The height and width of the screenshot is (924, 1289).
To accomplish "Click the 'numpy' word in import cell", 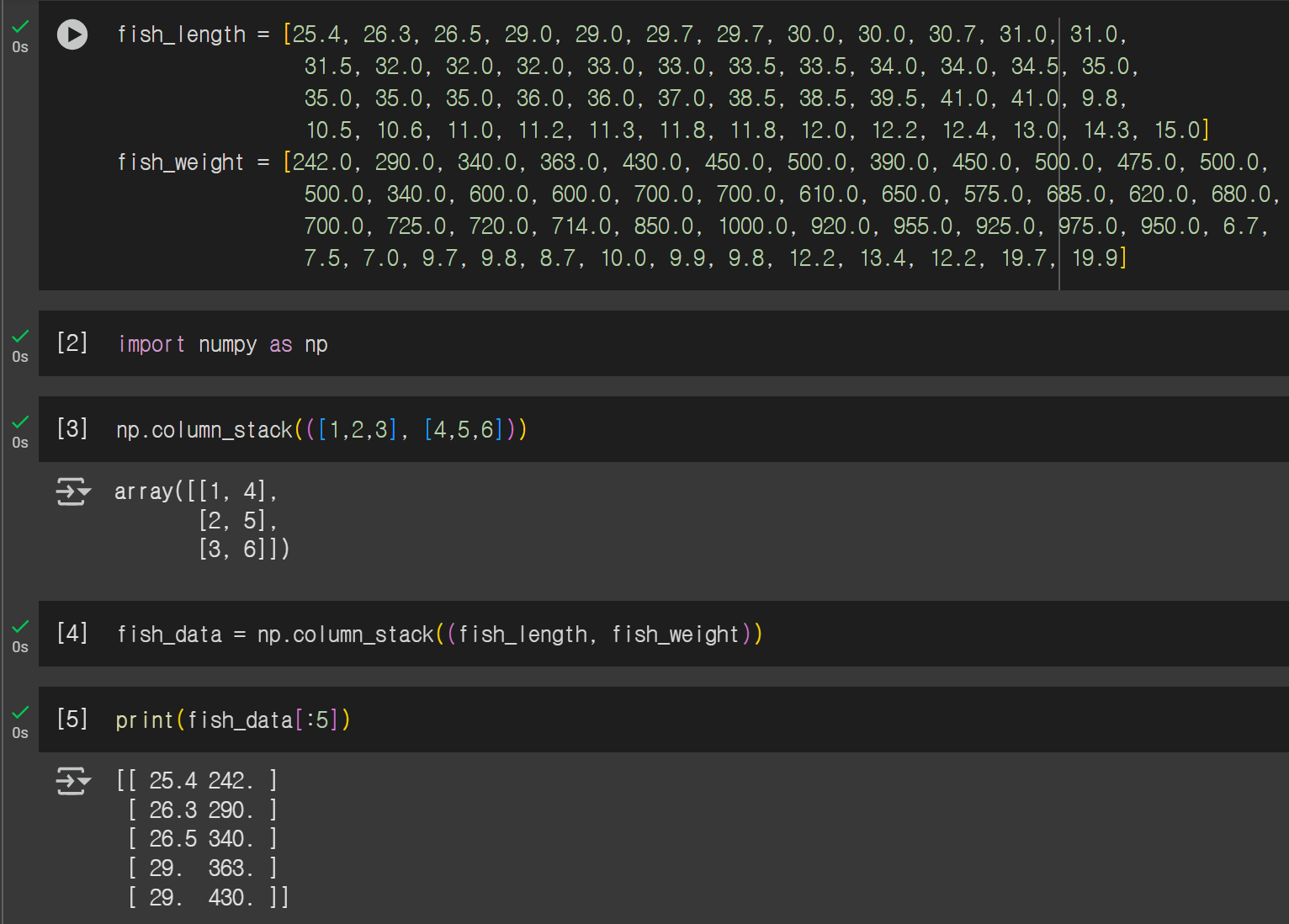I will [x=228, y=345].
